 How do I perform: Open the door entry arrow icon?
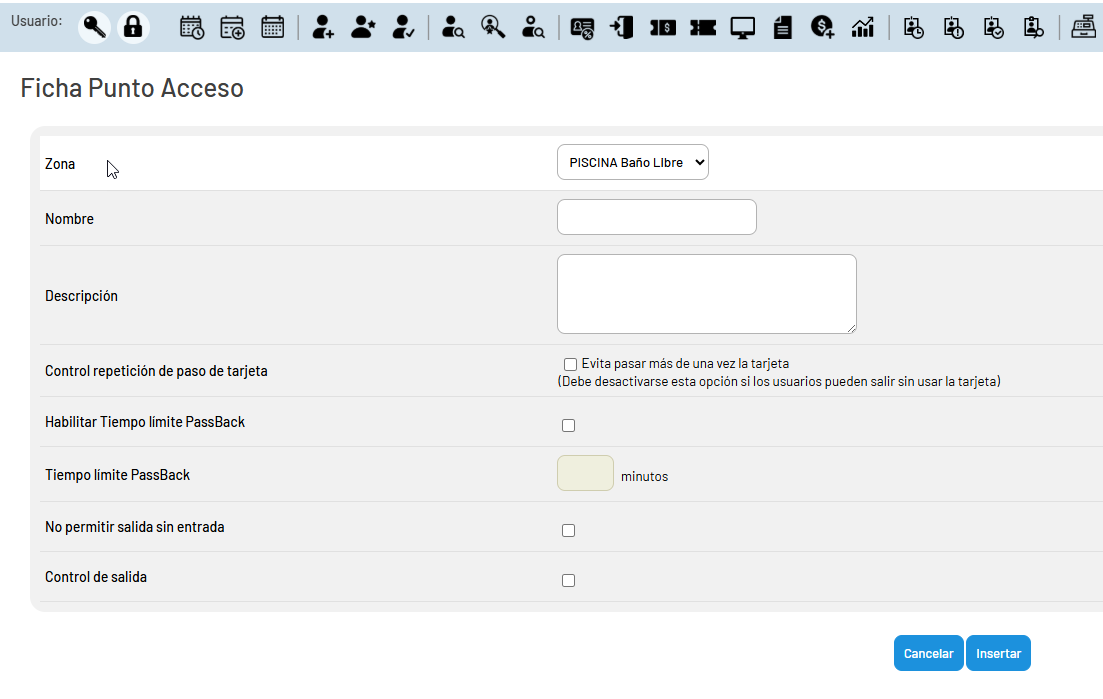(x=622, y=27)
